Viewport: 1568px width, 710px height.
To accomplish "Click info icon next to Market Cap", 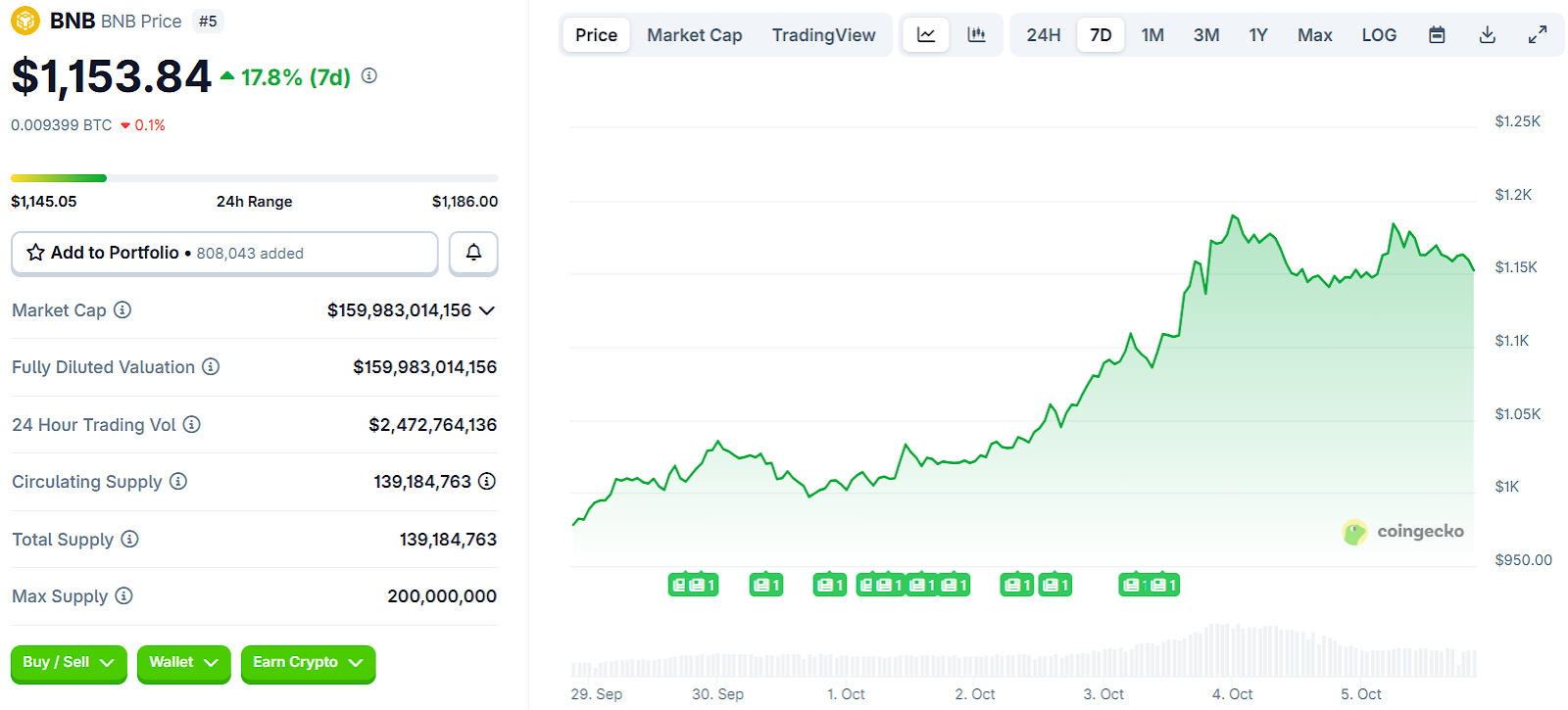I will pyautogui.click(x=122, y=310).
